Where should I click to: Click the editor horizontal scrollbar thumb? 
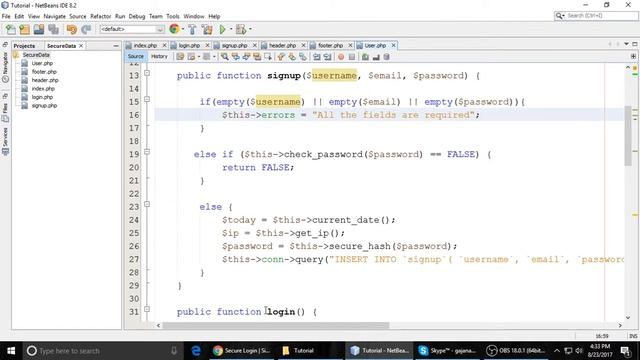pos(276,325)
